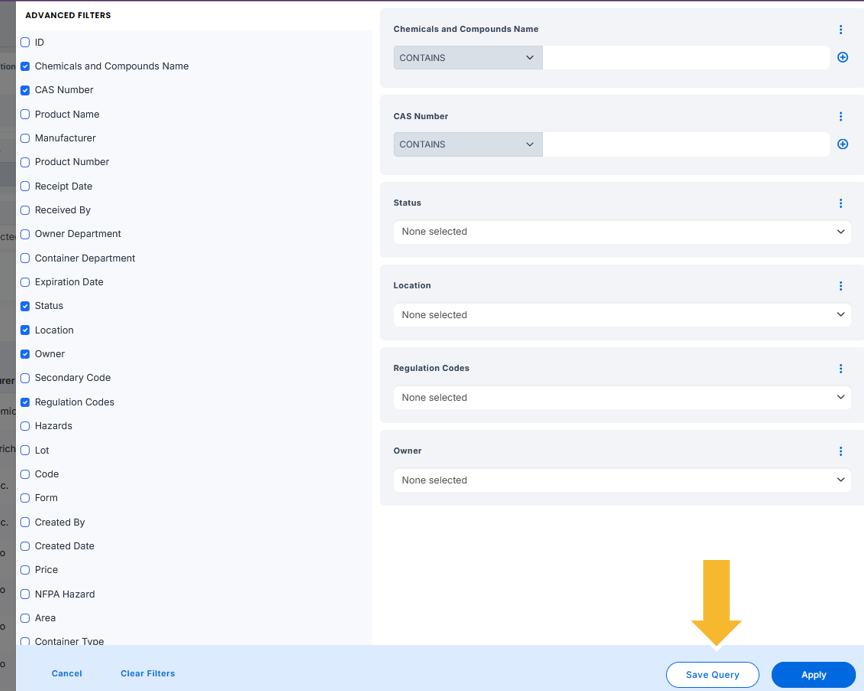Uncheck the Owner filter checkbox
The image size is (864, 691).
tap(25, 354)
